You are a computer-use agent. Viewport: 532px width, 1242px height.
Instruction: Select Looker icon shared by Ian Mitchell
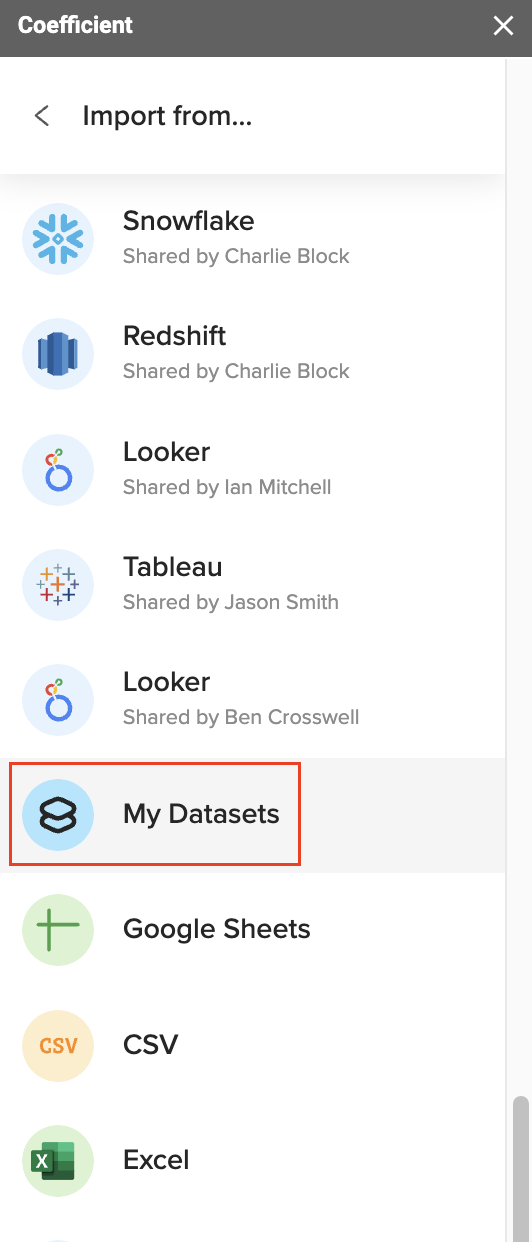(58, 470)
